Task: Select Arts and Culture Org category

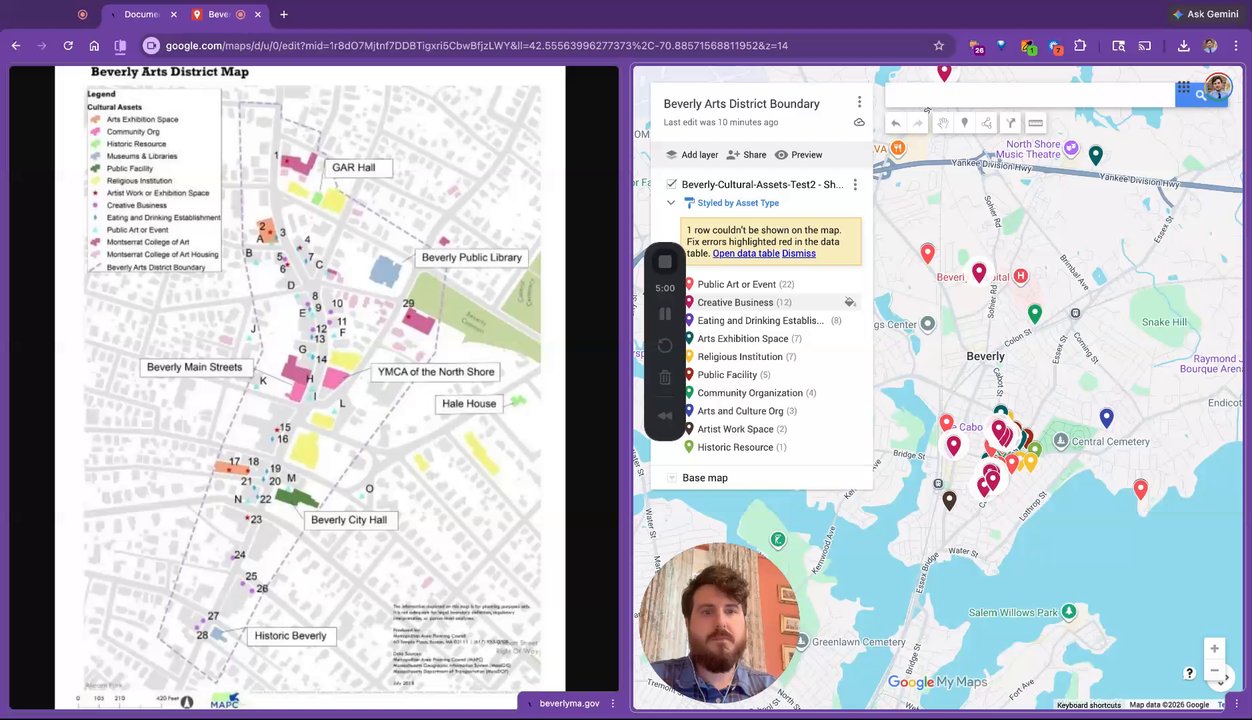Action: click(740, 411)
